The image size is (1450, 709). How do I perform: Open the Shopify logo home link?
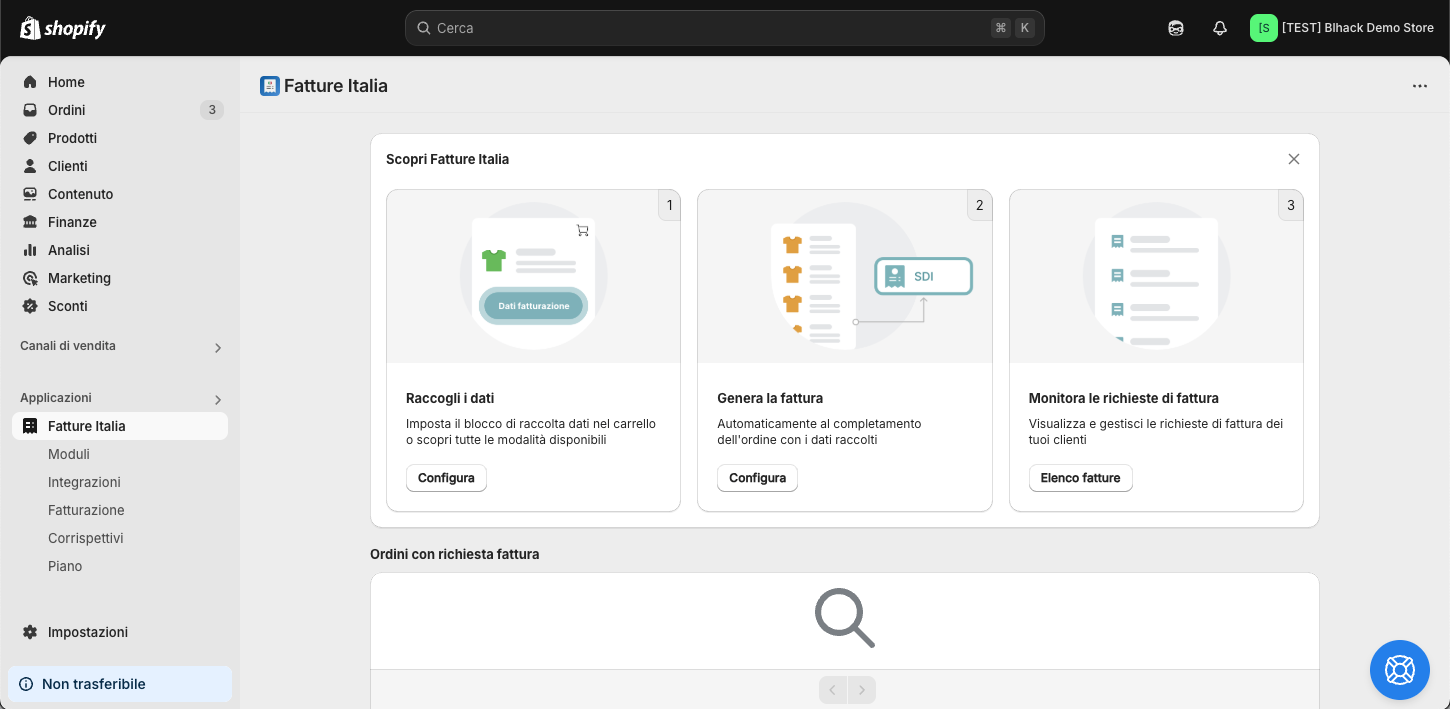(63, 28)
